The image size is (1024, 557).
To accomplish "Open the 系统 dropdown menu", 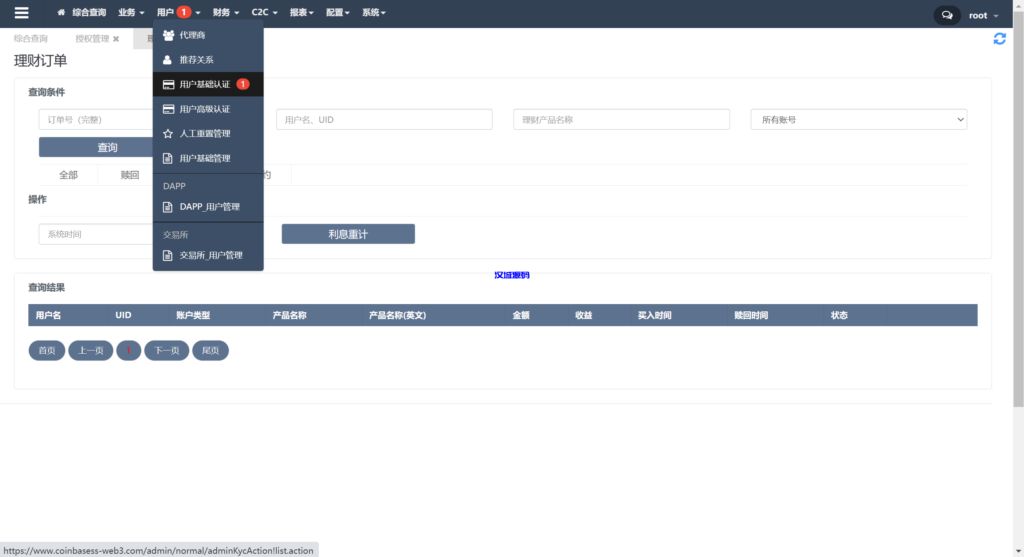I will [x=373, y=13].
